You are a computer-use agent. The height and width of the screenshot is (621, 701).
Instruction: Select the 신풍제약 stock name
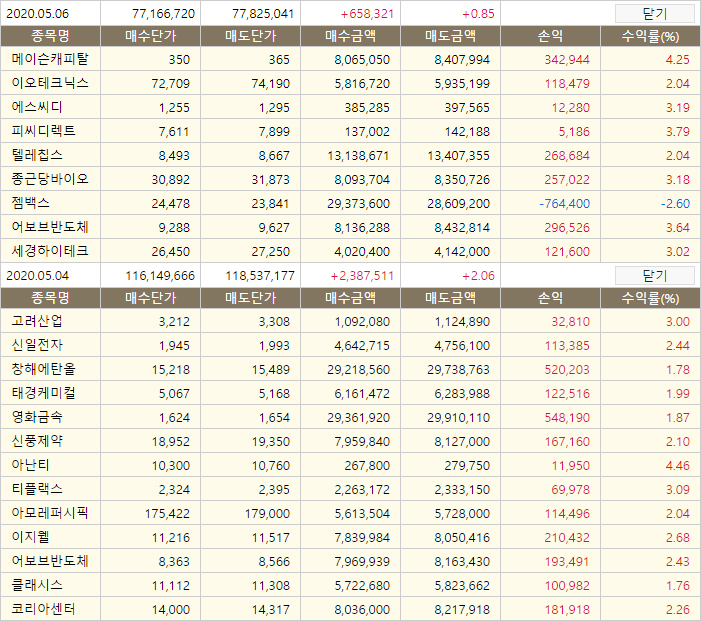point(37,441)
